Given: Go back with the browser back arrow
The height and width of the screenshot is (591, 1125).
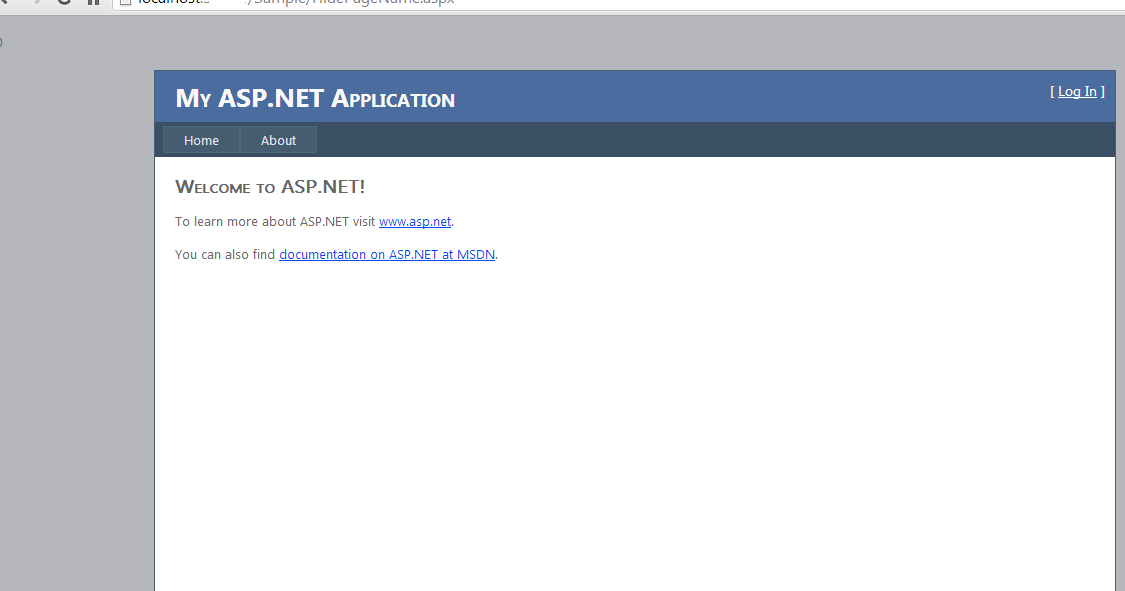Looking at the screenshot, I should pyautogui.click(x=4, y=1).
